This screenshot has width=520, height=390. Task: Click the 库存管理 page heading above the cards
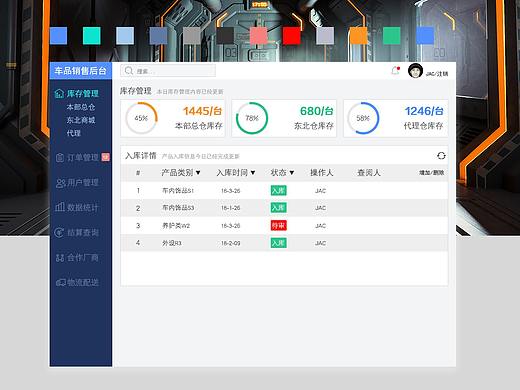tap(136, 91)
